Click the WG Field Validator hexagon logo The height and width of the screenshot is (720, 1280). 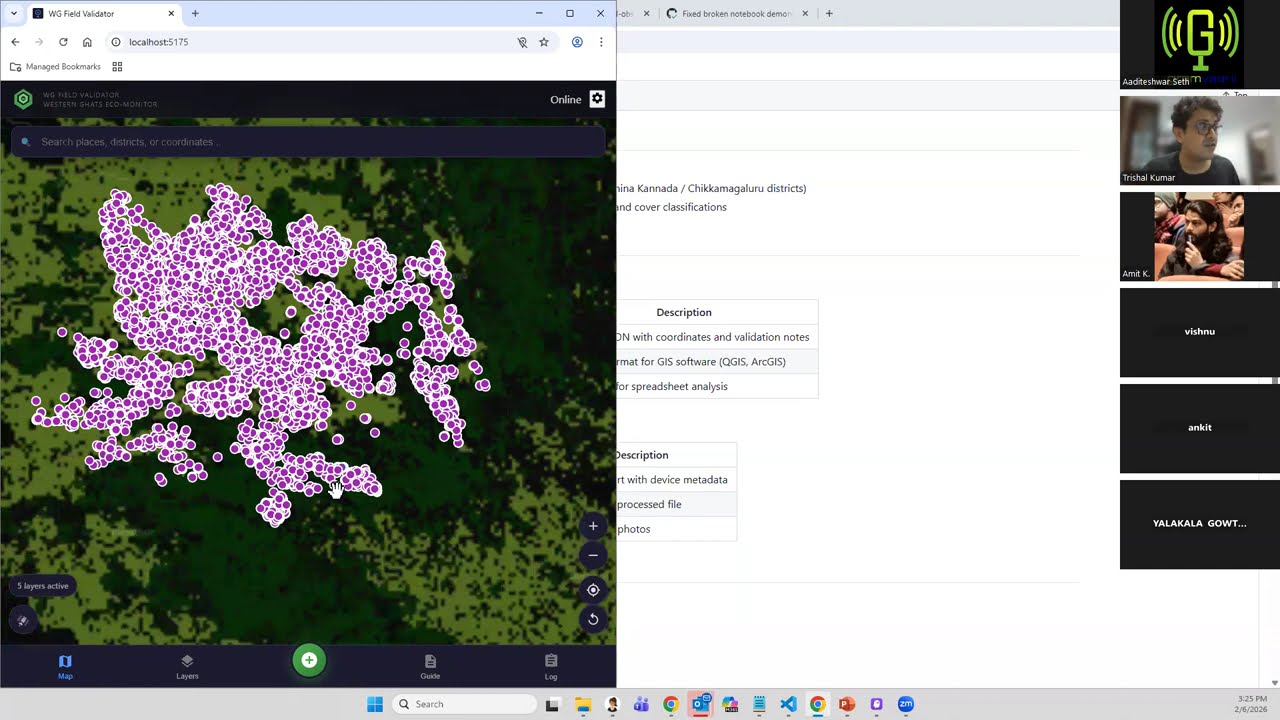click(23, 99)
